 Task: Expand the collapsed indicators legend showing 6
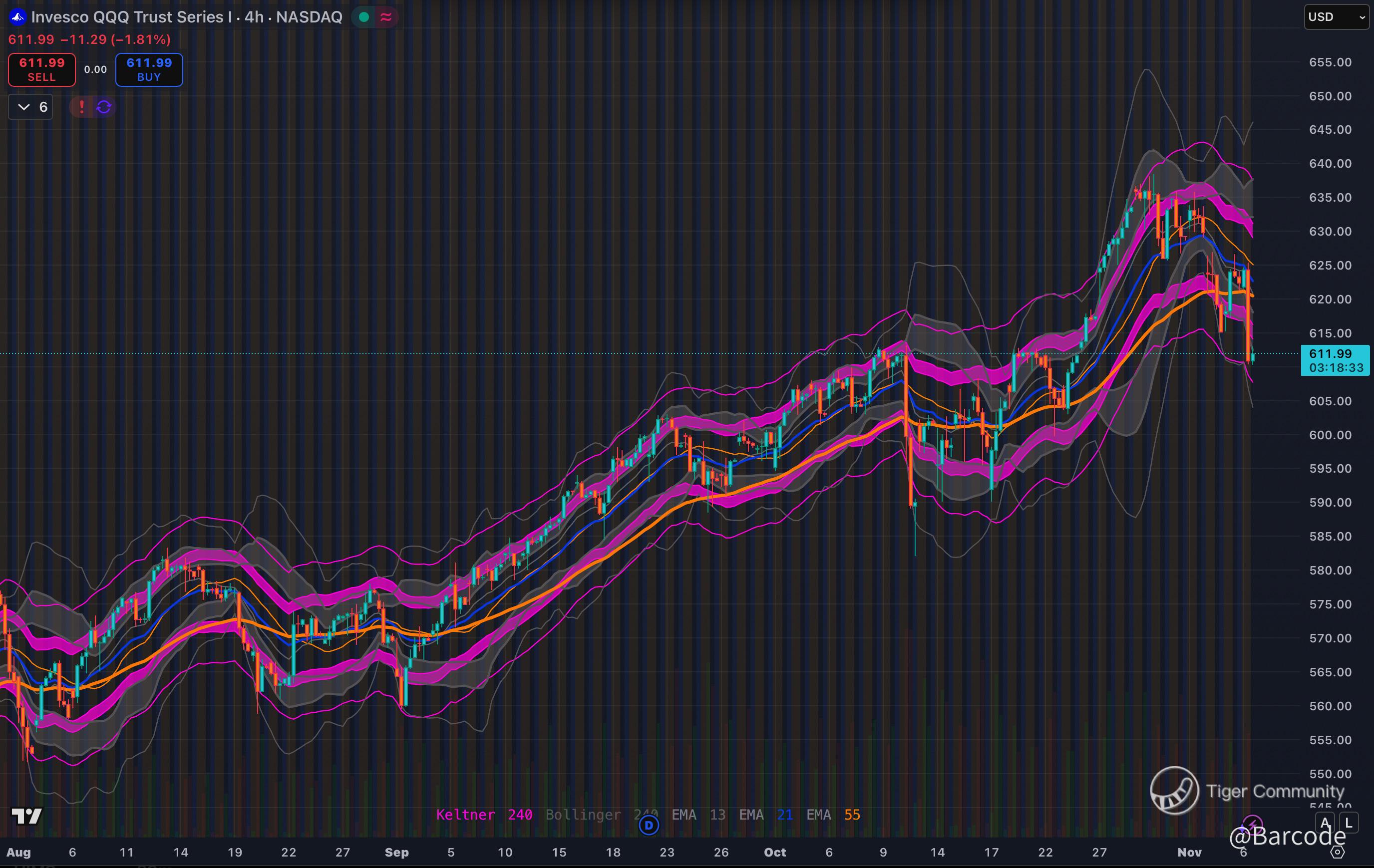[x=31, y=107]
